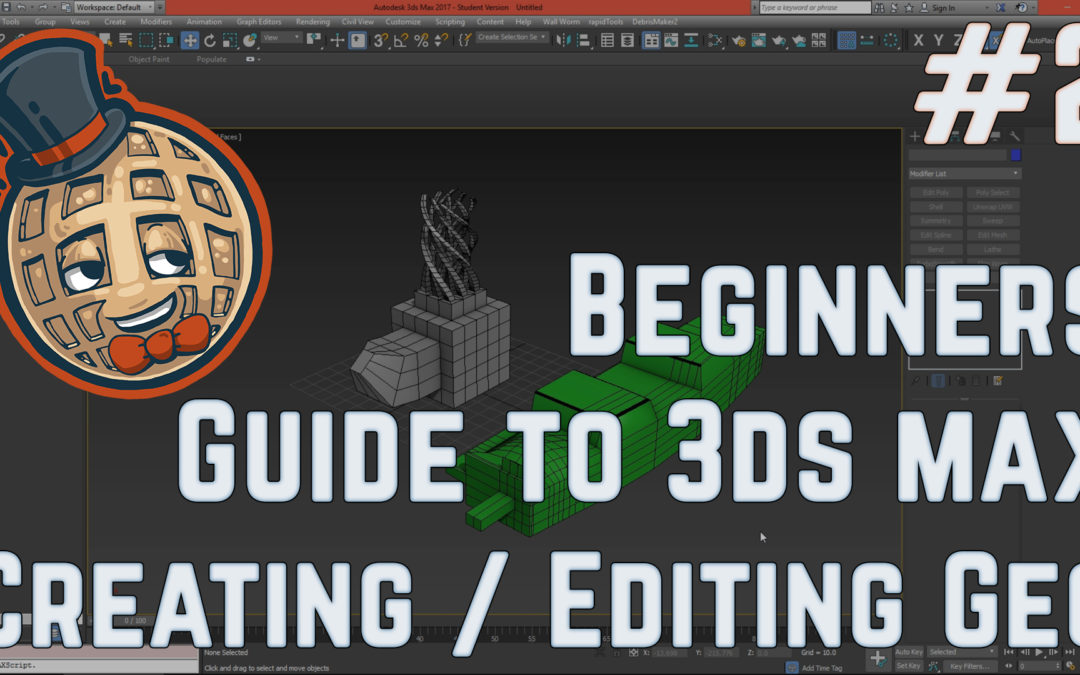1080x675 pixels.
Task: Open the Layer Explorer
Action: [x=627, y=40]
